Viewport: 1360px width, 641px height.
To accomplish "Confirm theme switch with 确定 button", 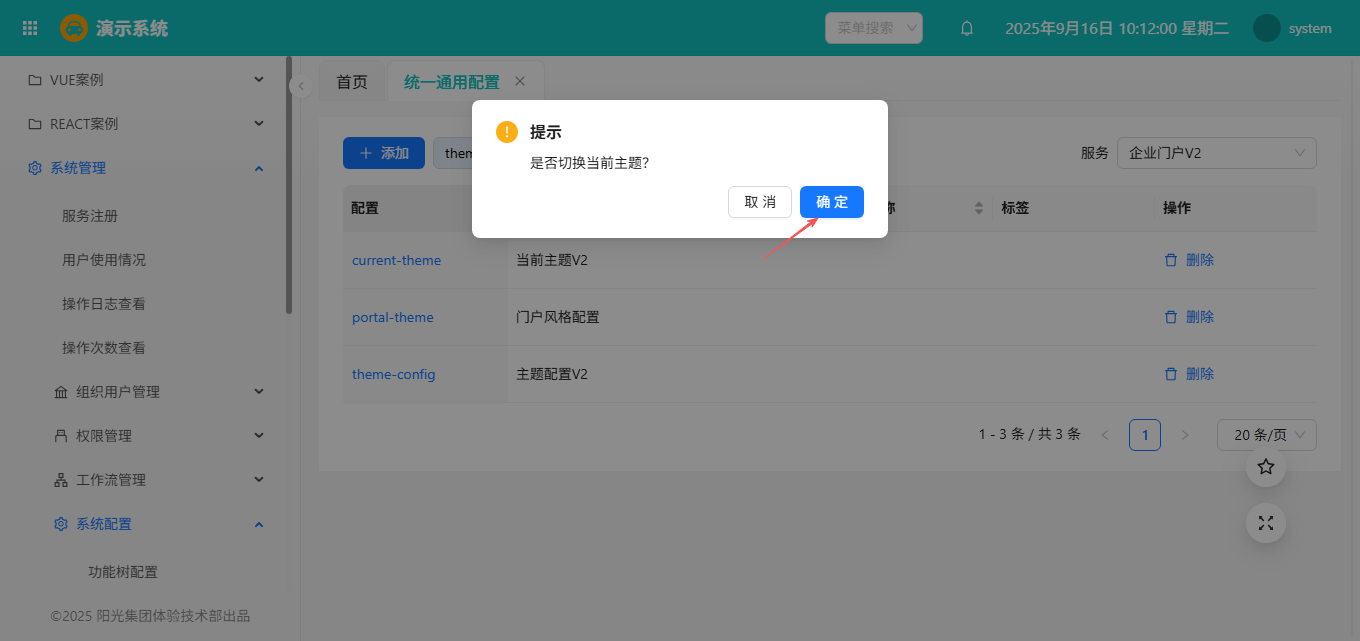I will pos(831,202).
